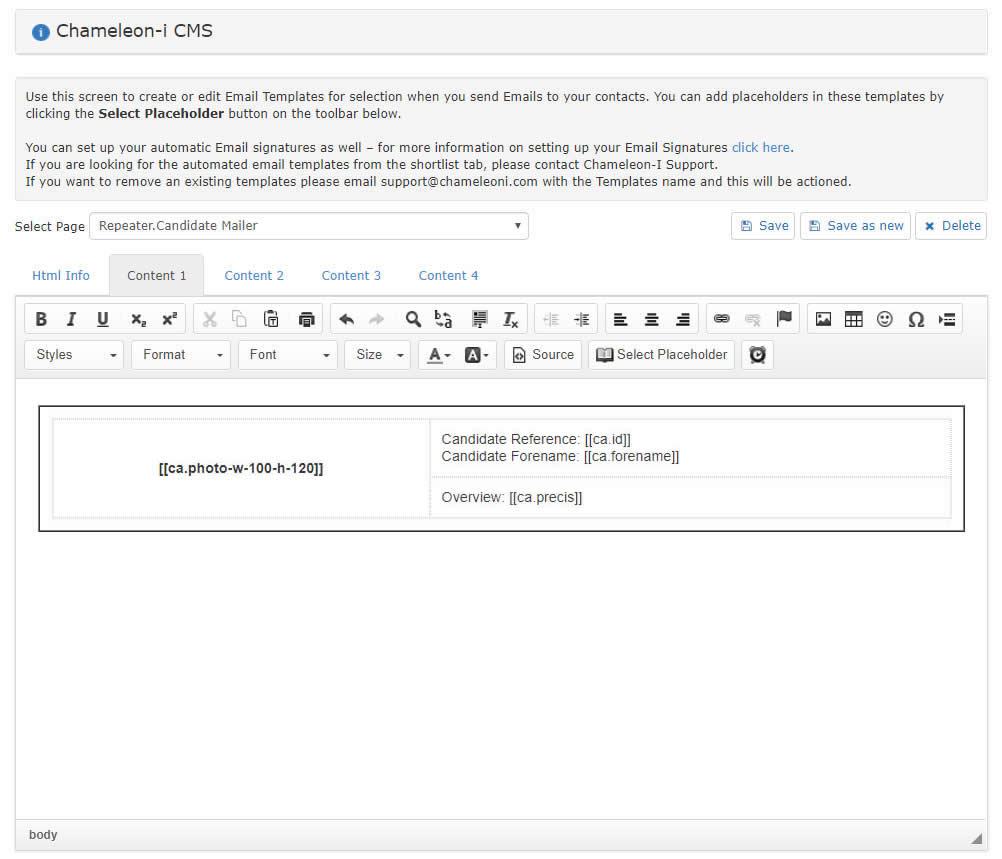
Task: Insert an image using the image icon
Action: (x=823, y=320)
